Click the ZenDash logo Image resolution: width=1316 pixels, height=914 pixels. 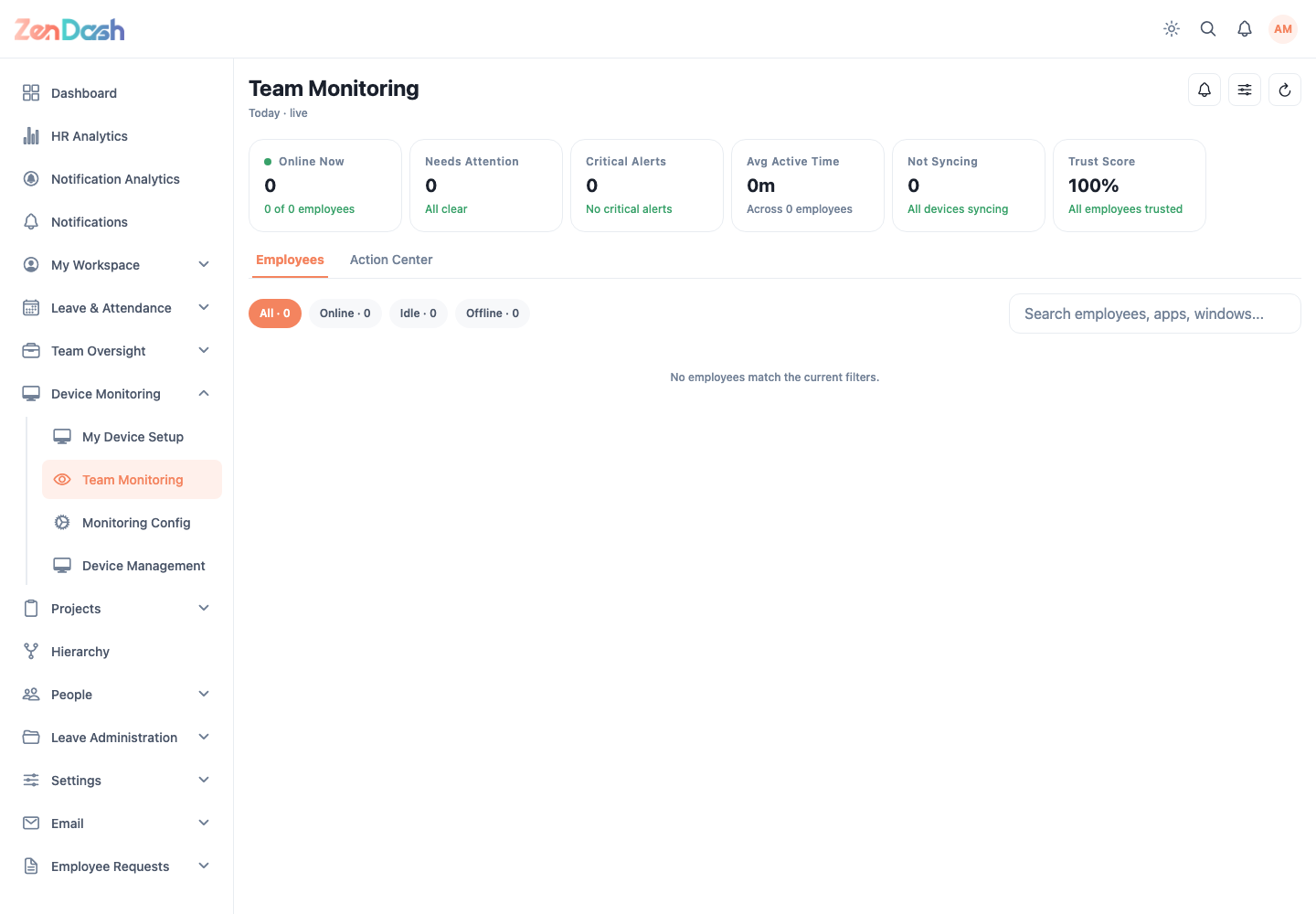(69, 29)
